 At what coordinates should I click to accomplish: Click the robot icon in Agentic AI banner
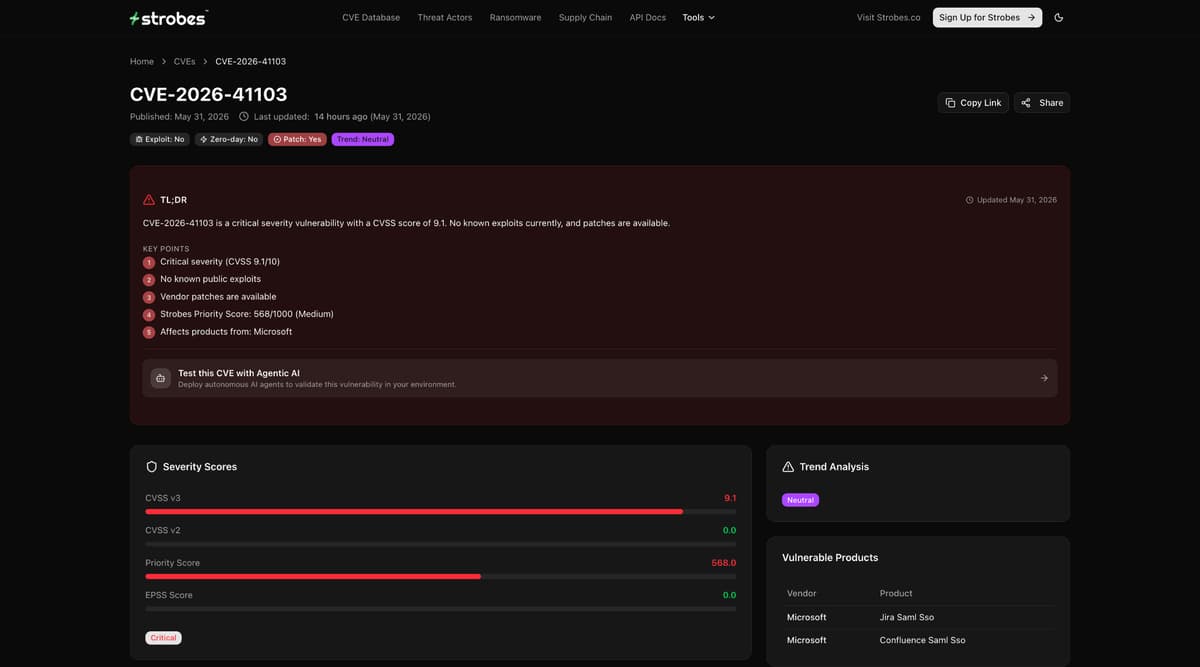point(161,378)
